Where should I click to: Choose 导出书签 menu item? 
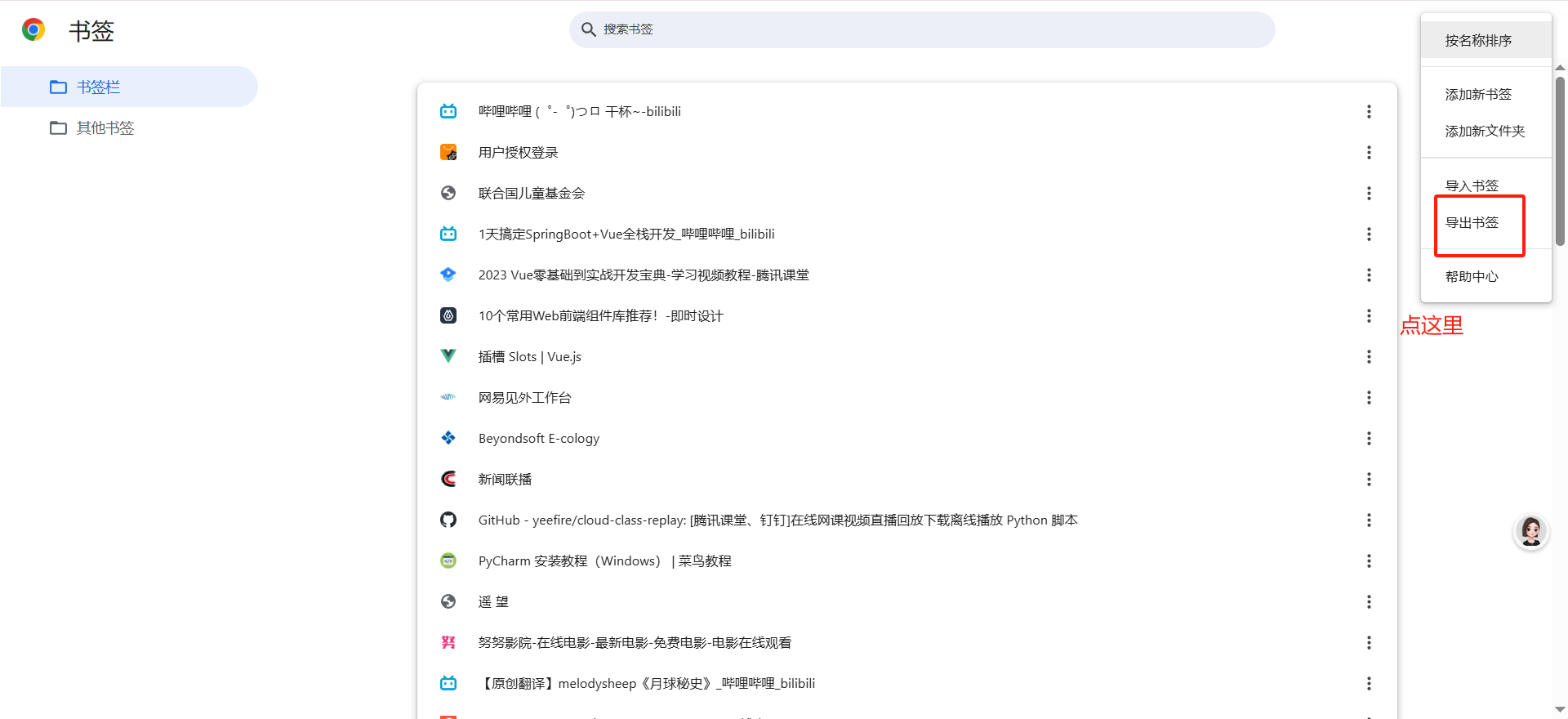pyautogui.click(x=1486, y=222)
